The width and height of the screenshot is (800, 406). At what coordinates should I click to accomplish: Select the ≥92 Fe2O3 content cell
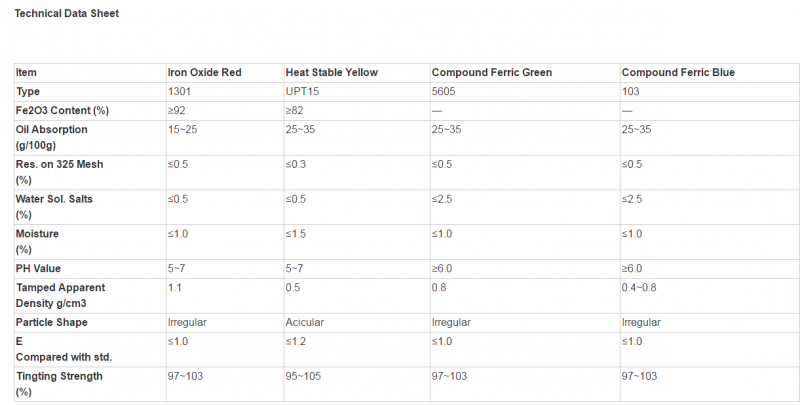(x=177, y=110)
